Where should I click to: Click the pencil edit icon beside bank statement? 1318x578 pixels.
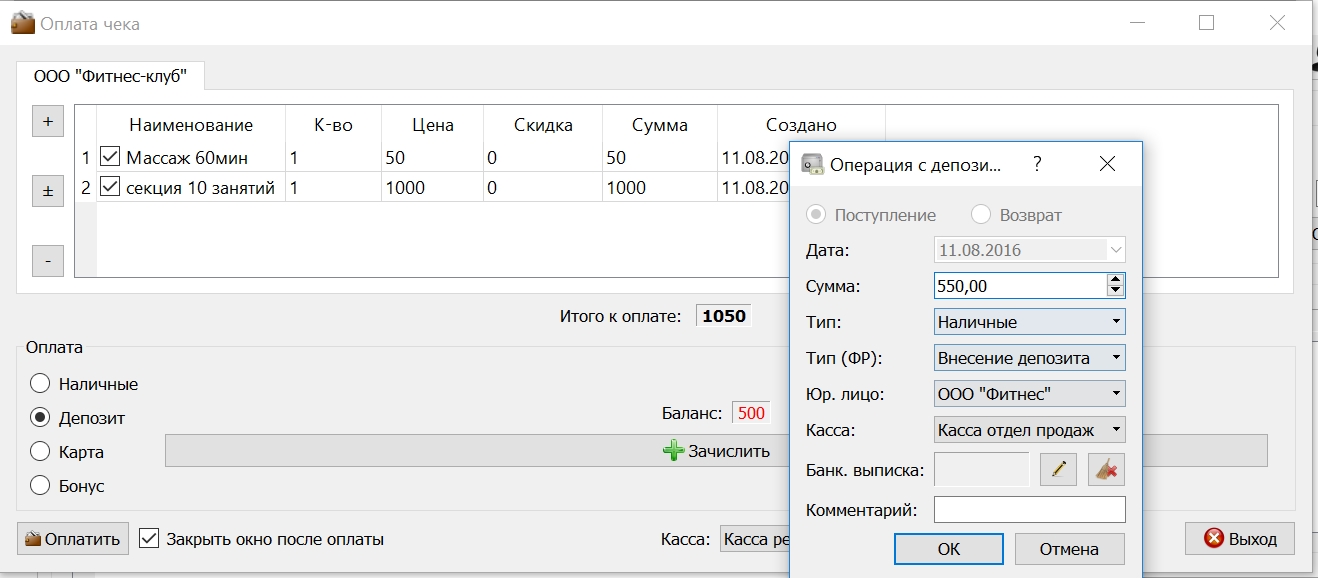(1058, 469)
